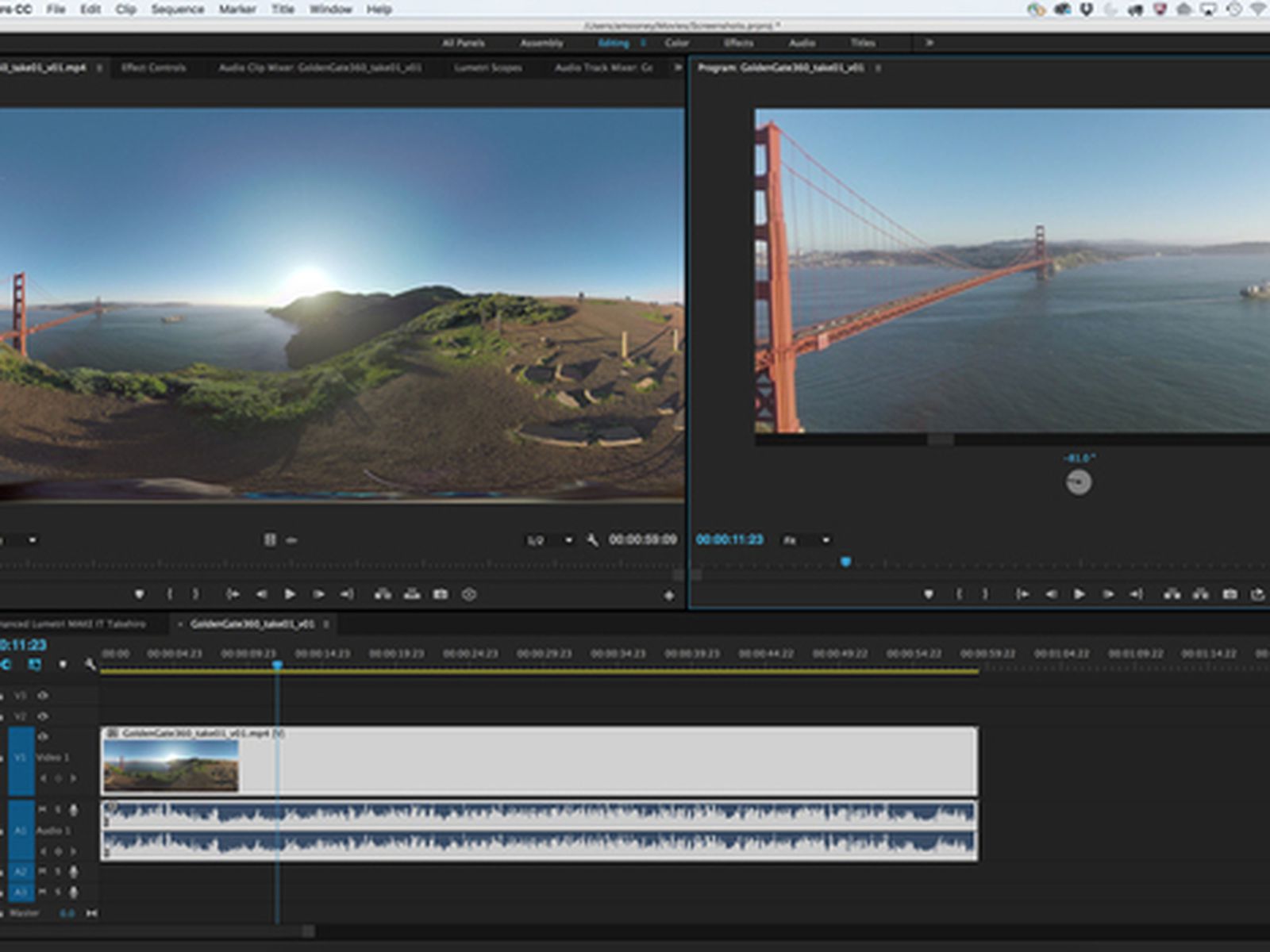The height and width of the screenshot is (952, 1270).
Task: Open Program panel menu icon
Action: (878, 68)
